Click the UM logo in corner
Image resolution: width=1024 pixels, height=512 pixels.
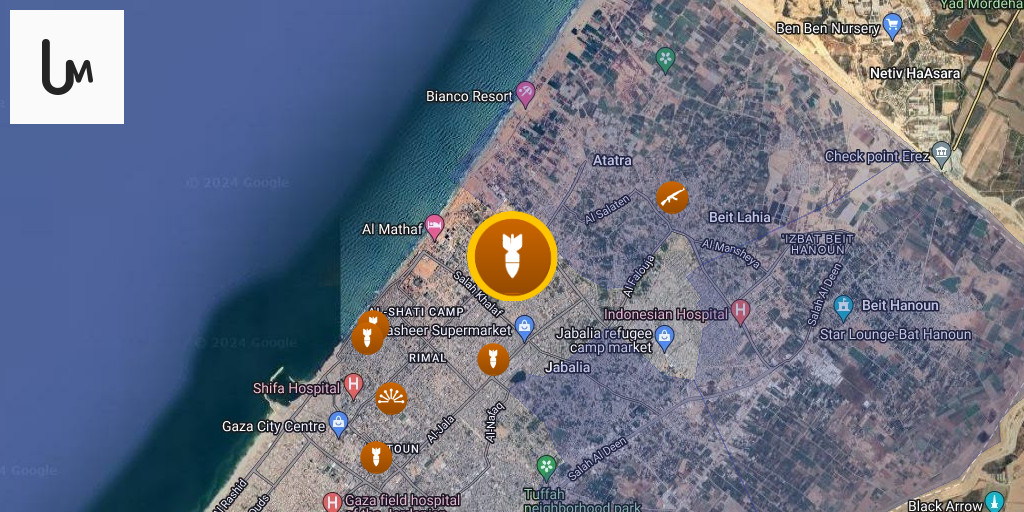(67, 67)
